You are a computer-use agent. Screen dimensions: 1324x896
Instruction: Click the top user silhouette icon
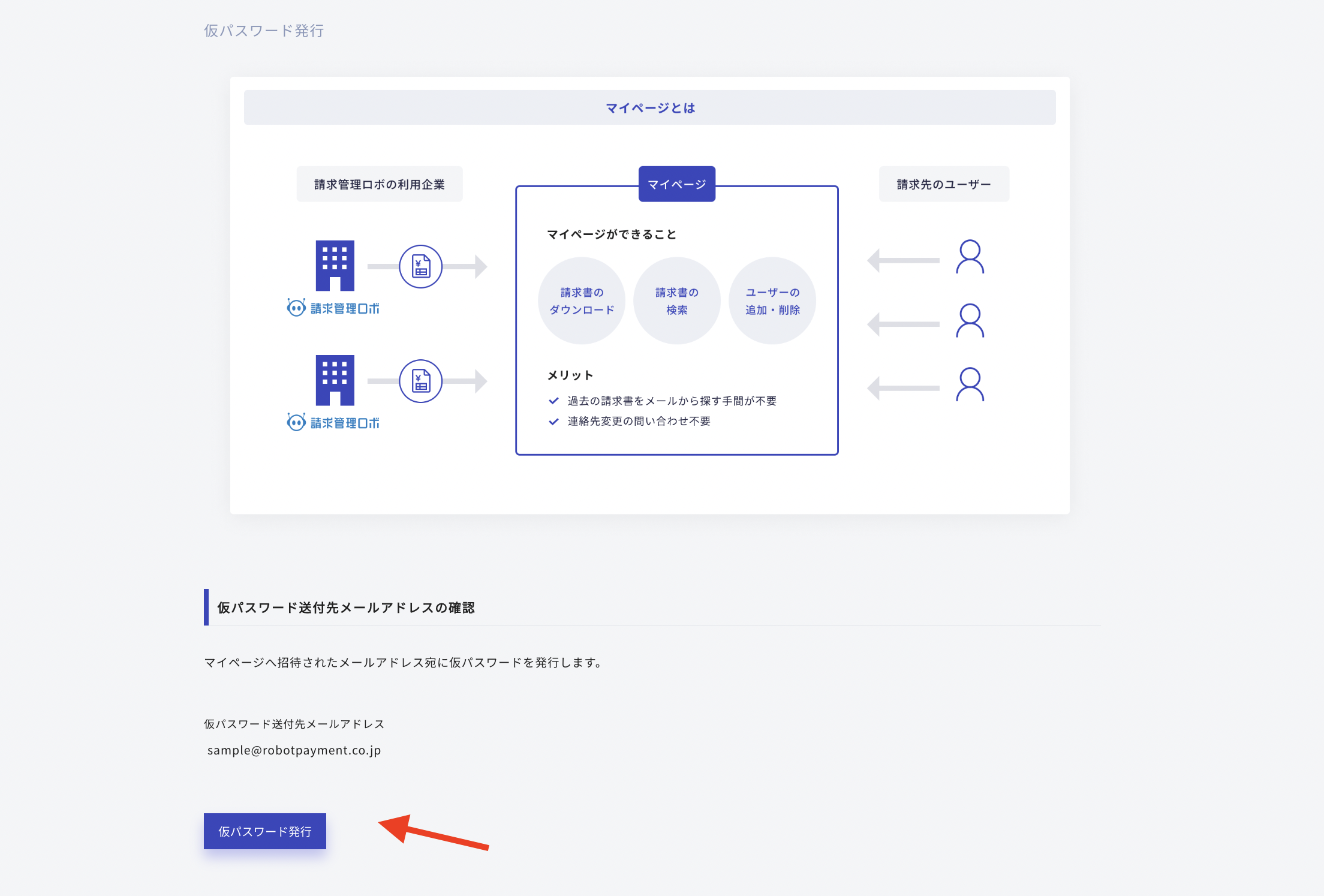pyautogui.click(x=970, y=257)
